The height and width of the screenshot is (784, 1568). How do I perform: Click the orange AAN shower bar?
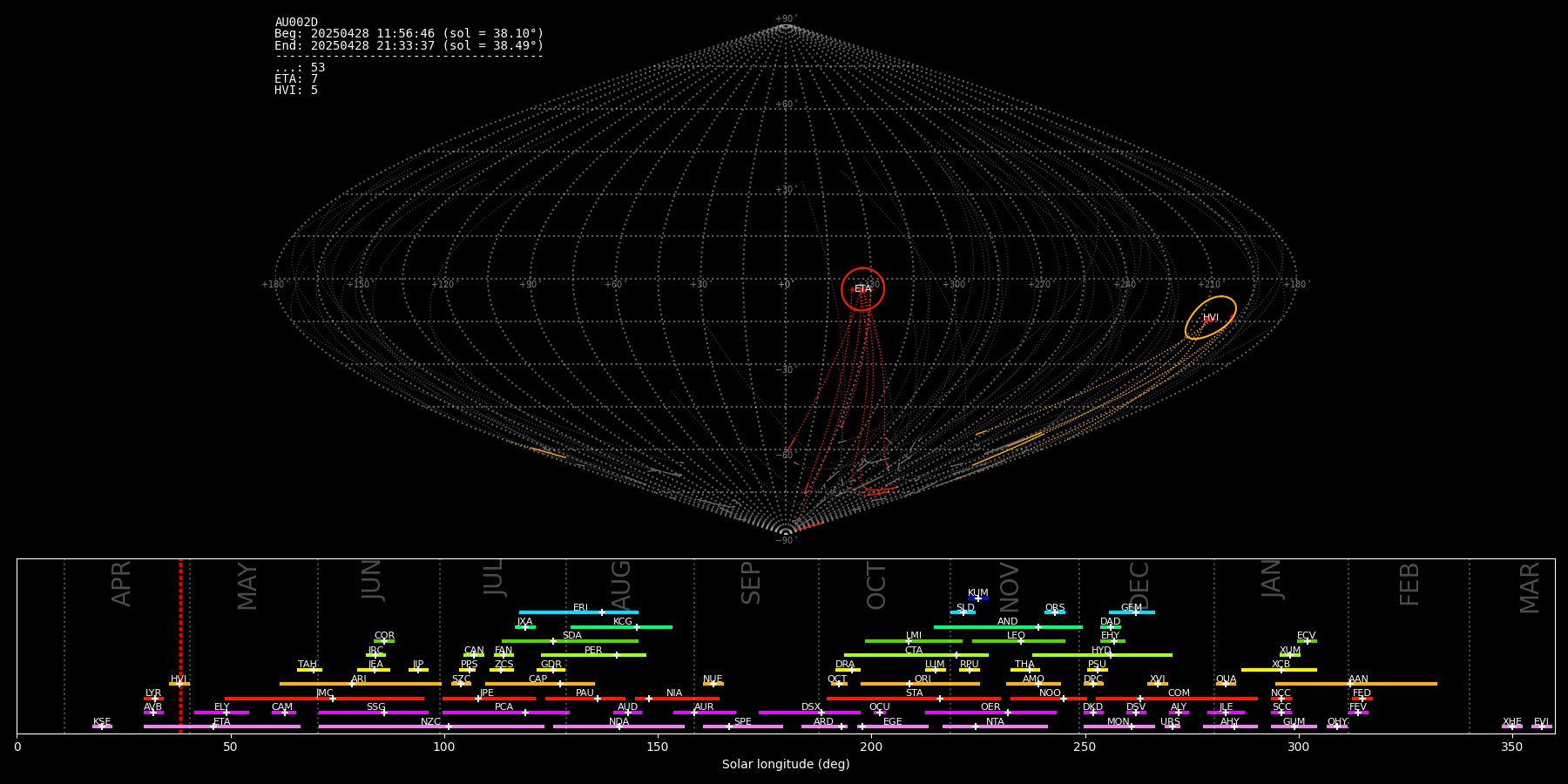(1356, 684)
